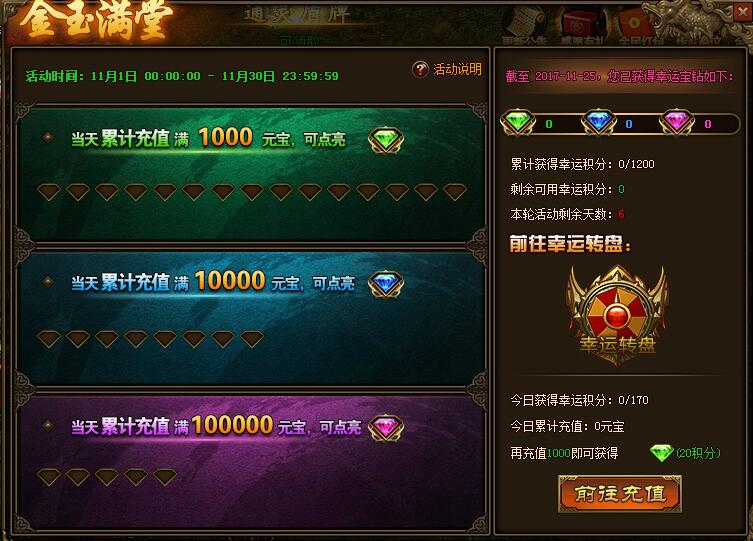Switch to the faded tab behind 金玉满堂 title
753x541 pixels.
coord(298,16)
